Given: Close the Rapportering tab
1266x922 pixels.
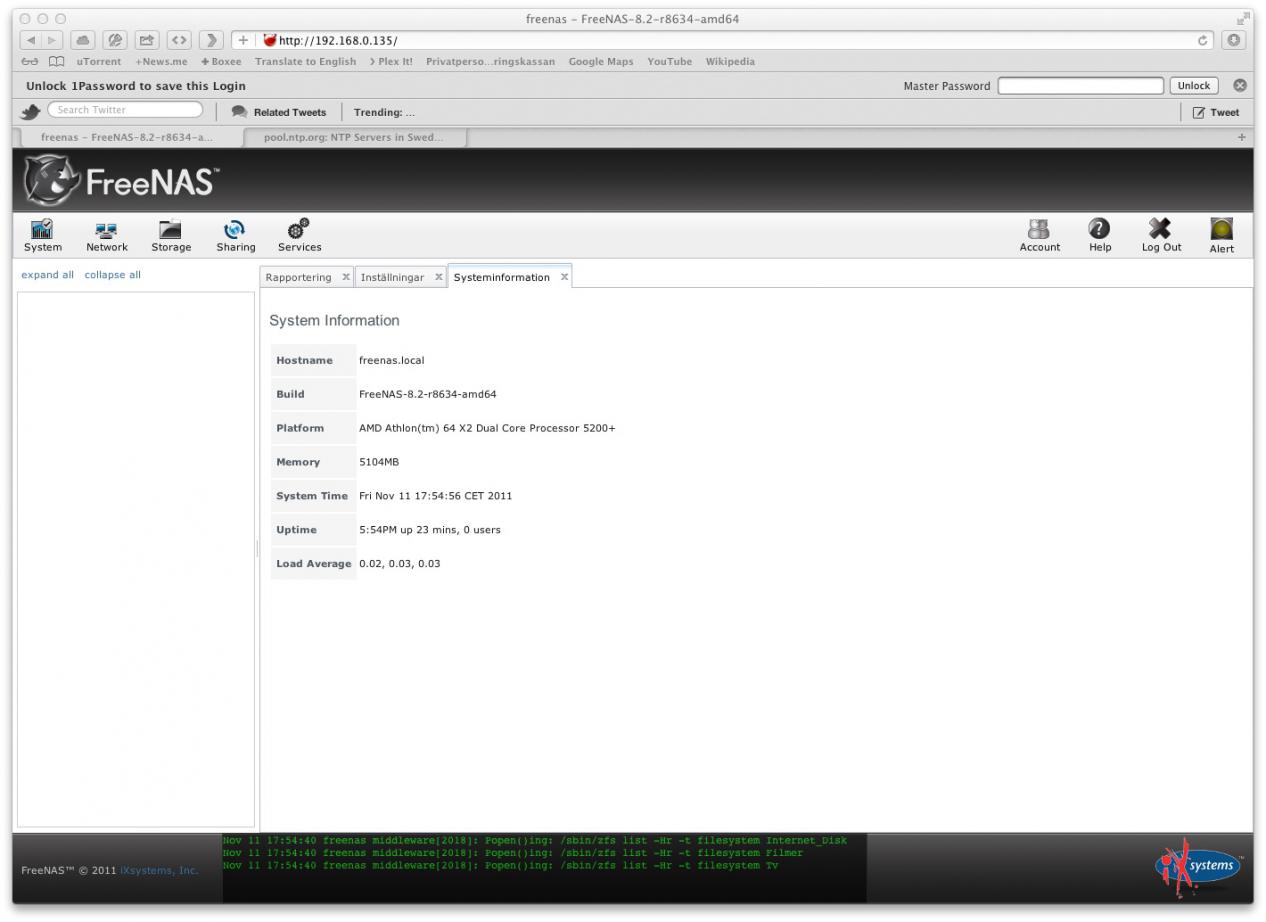Looking at the screenshot, I should (x=345, y=277).
